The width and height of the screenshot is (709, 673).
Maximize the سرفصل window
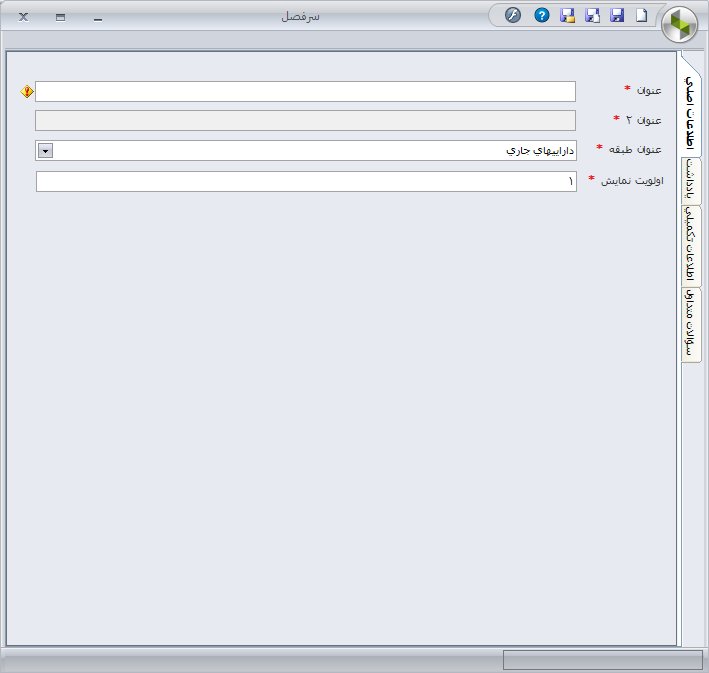pyautogui.click(x=61, y=17)
